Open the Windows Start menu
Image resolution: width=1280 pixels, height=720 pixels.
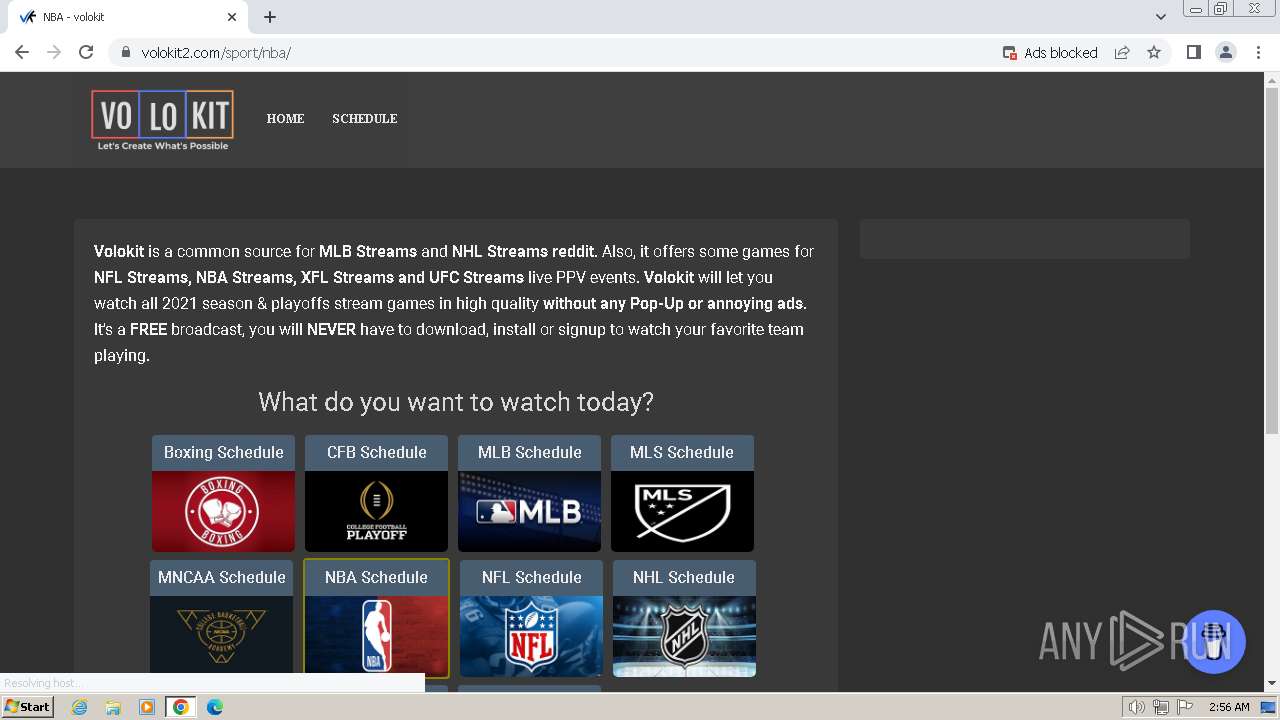click(28, 707)
